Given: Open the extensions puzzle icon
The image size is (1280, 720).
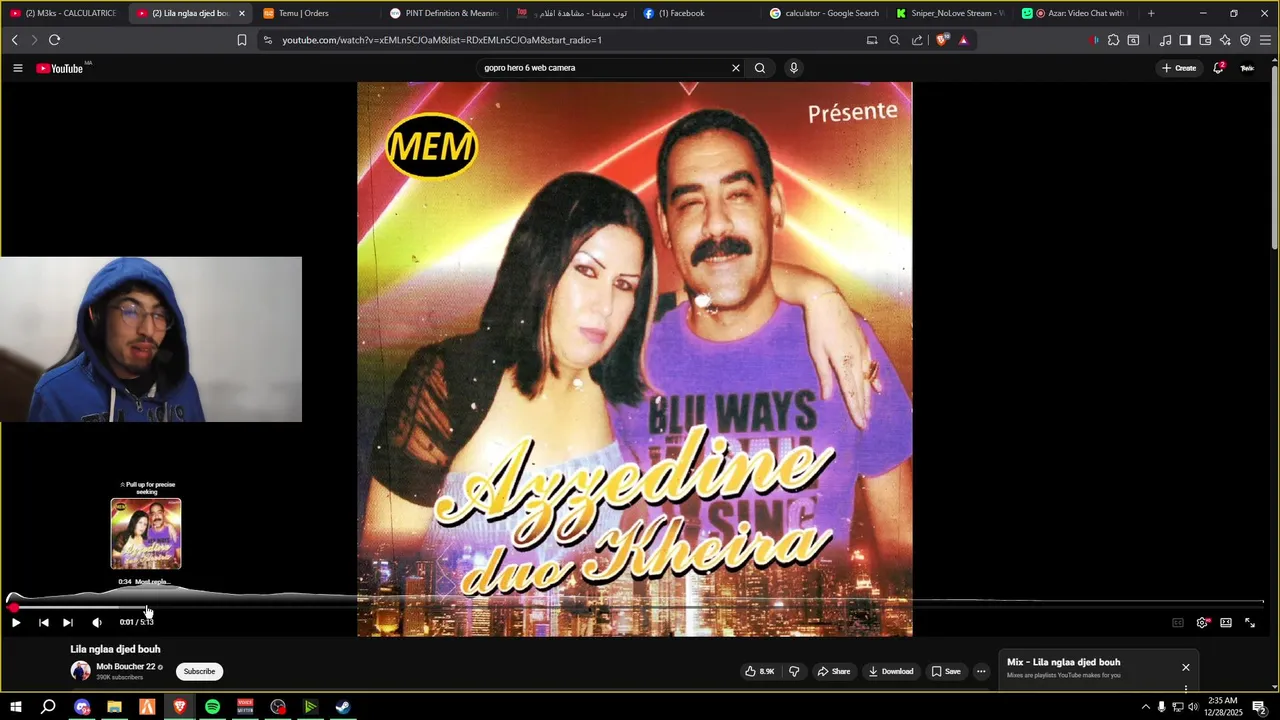Looking at the screenshot, I should point(1113,40).
